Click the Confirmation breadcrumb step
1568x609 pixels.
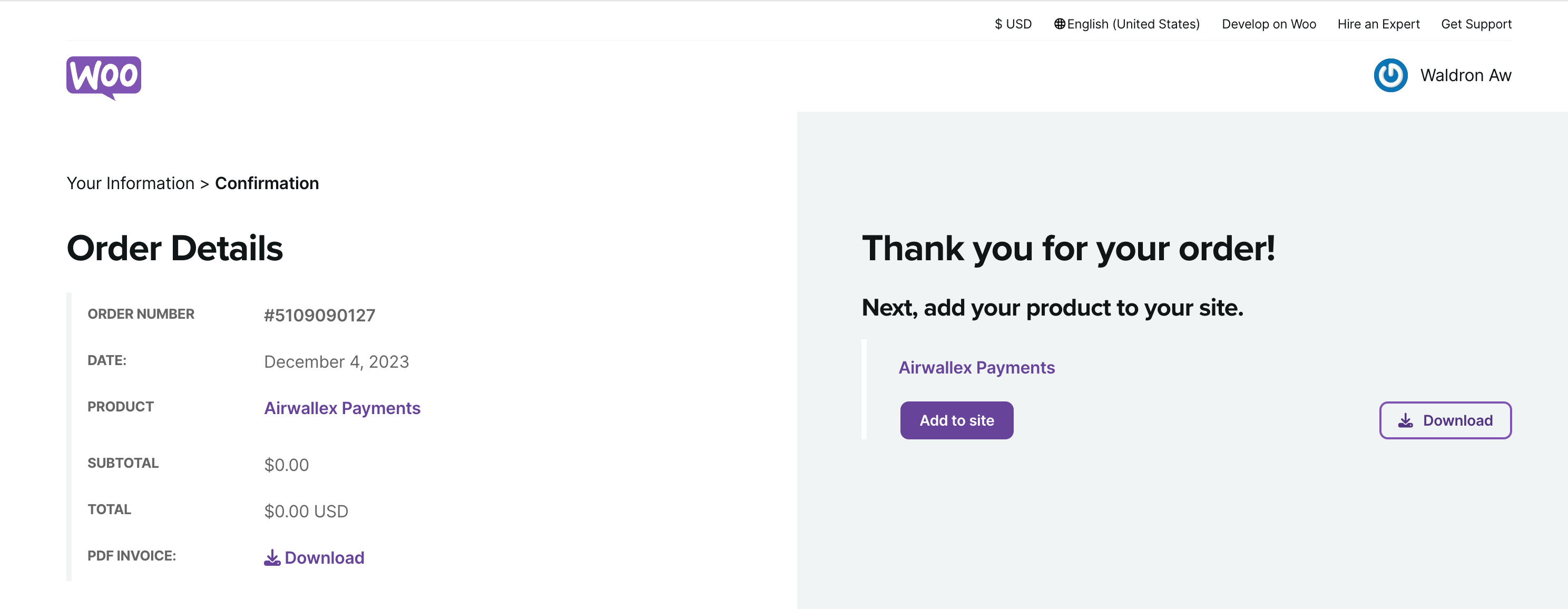click(267, 183)
